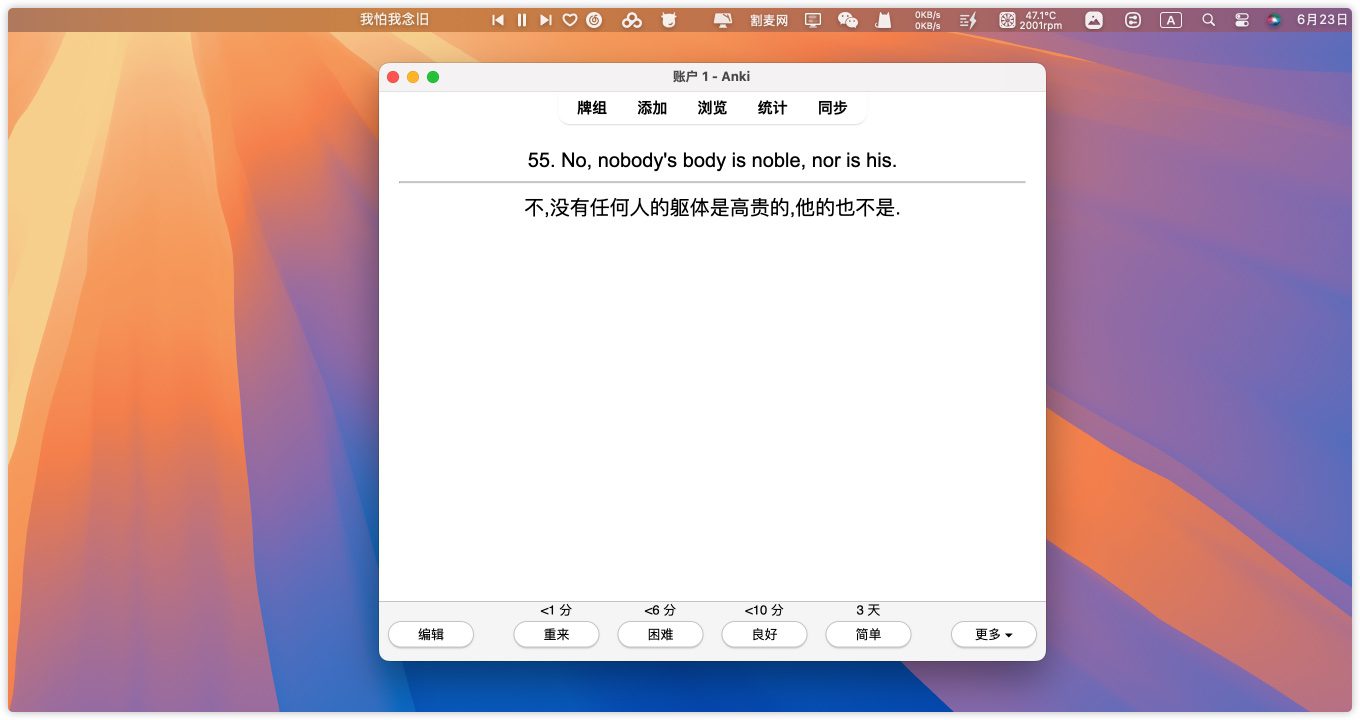Open the NetEase Music menu bar icon
Viewport: 1360px width, 720px height.
pyautogui.click(x=594, y=20)
